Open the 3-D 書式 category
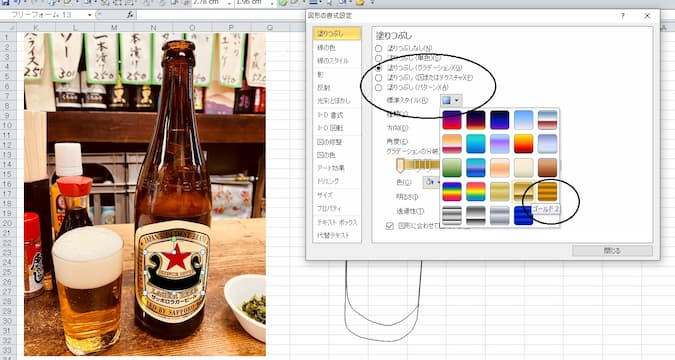Image resolution: width=675 pixels, height=360 pixels. 337,115
